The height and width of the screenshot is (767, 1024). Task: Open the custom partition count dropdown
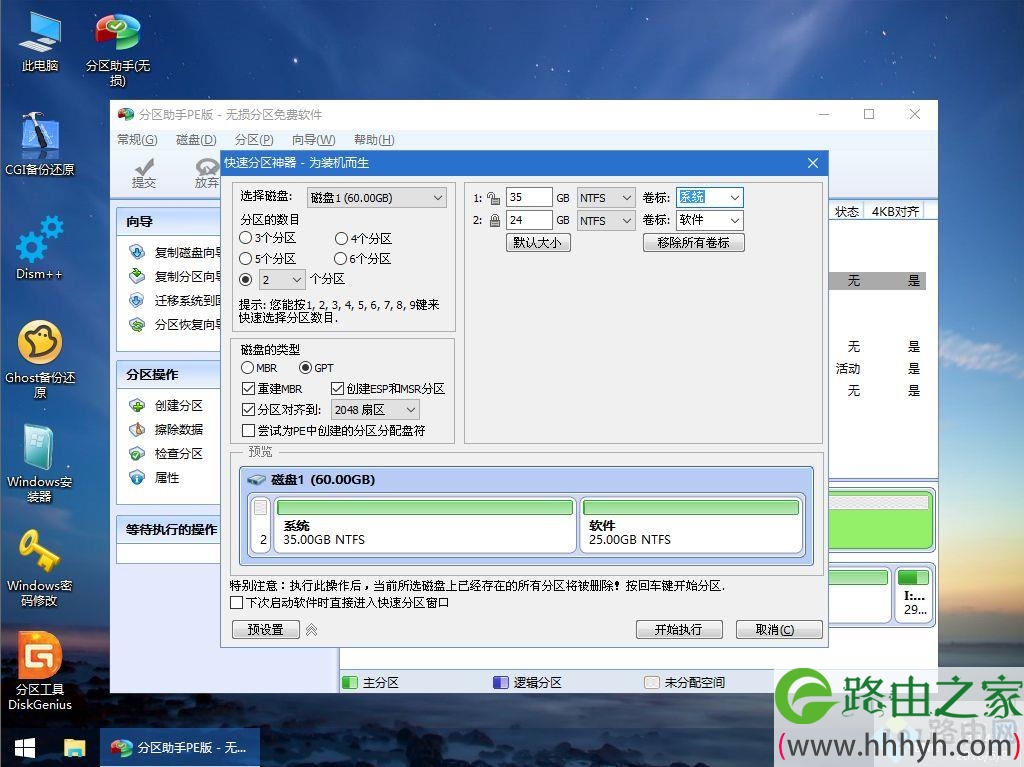click(x=282, y=280)
